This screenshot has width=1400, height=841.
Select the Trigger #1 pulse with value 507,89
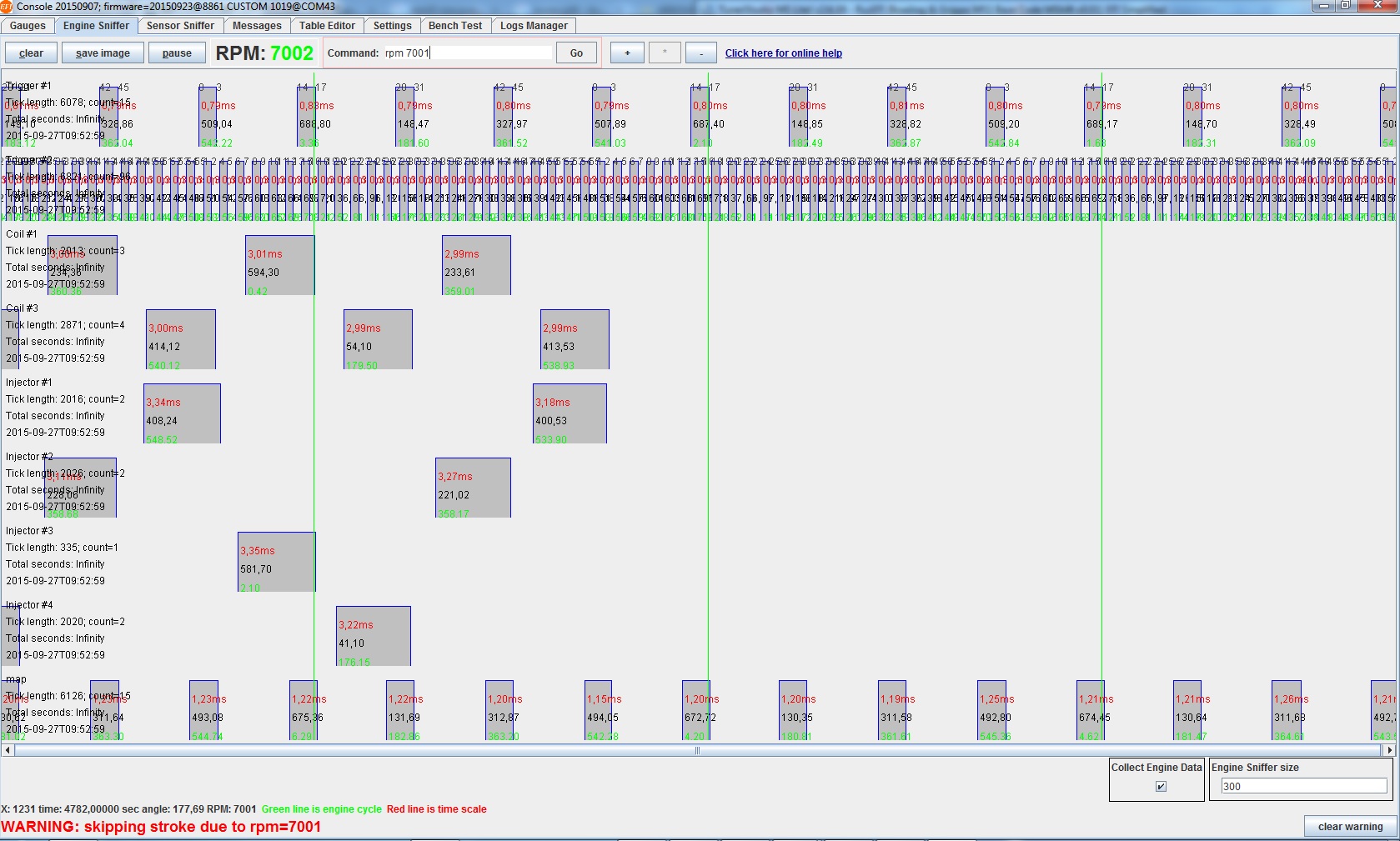pos(601,118)
